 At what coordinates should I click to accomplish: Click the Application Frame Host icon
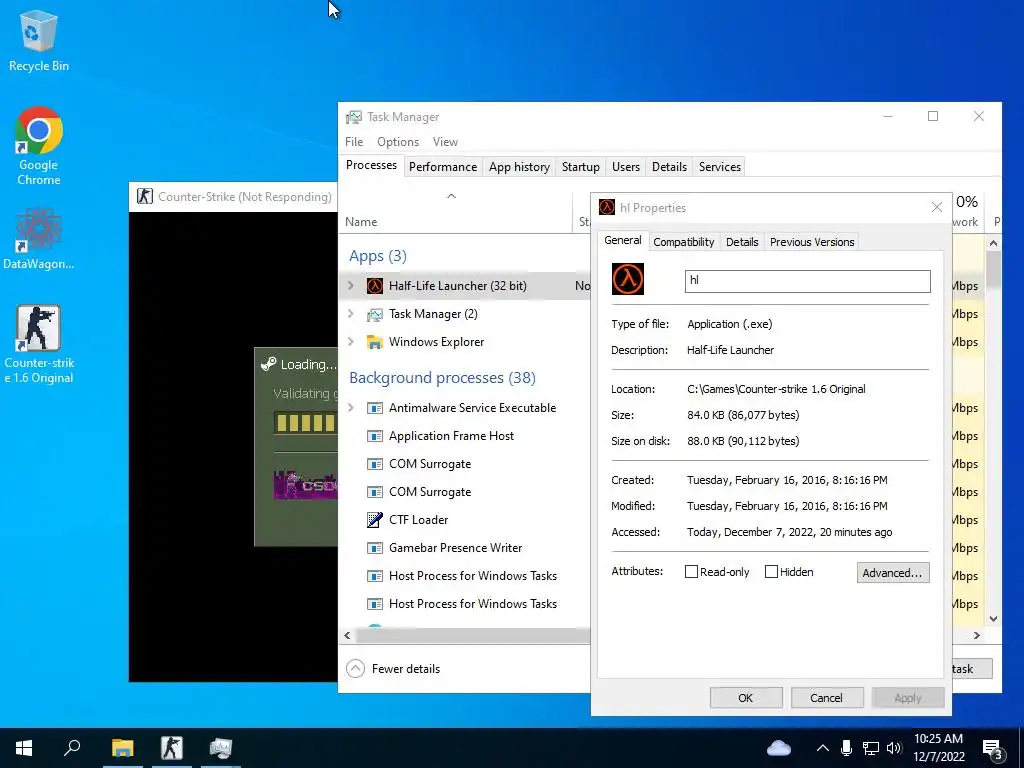click(375, 436)
